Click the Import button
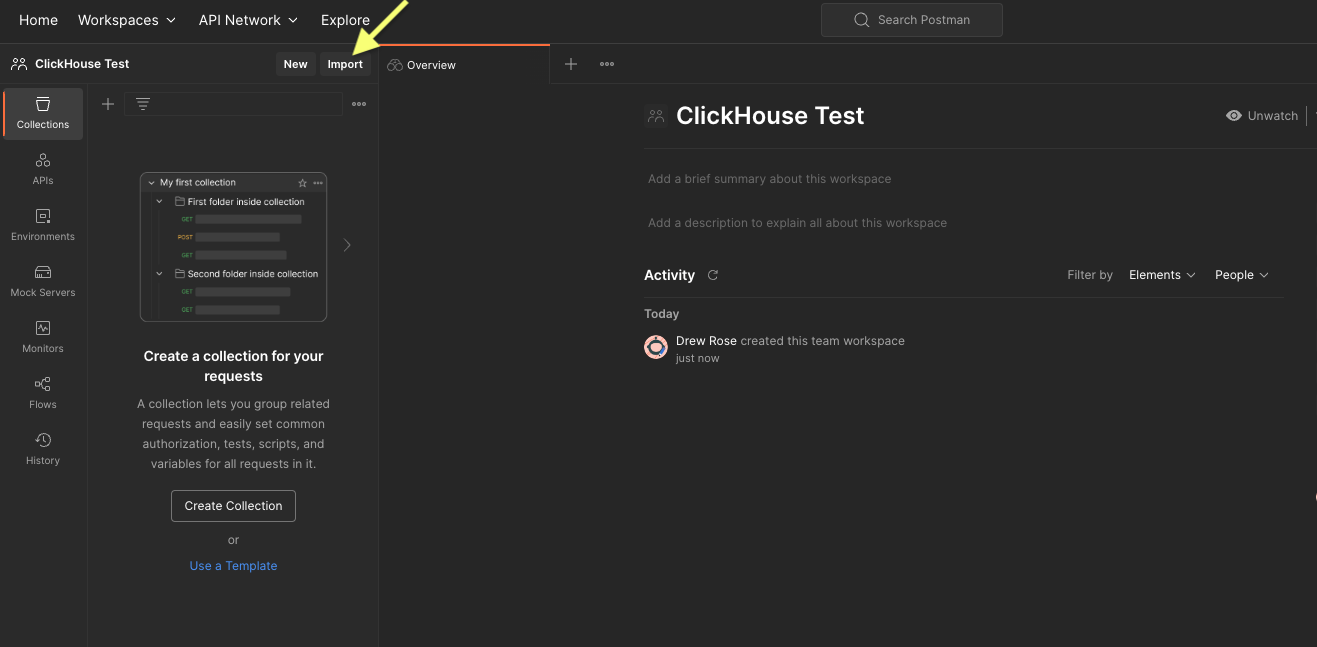 tap(345, 64)
